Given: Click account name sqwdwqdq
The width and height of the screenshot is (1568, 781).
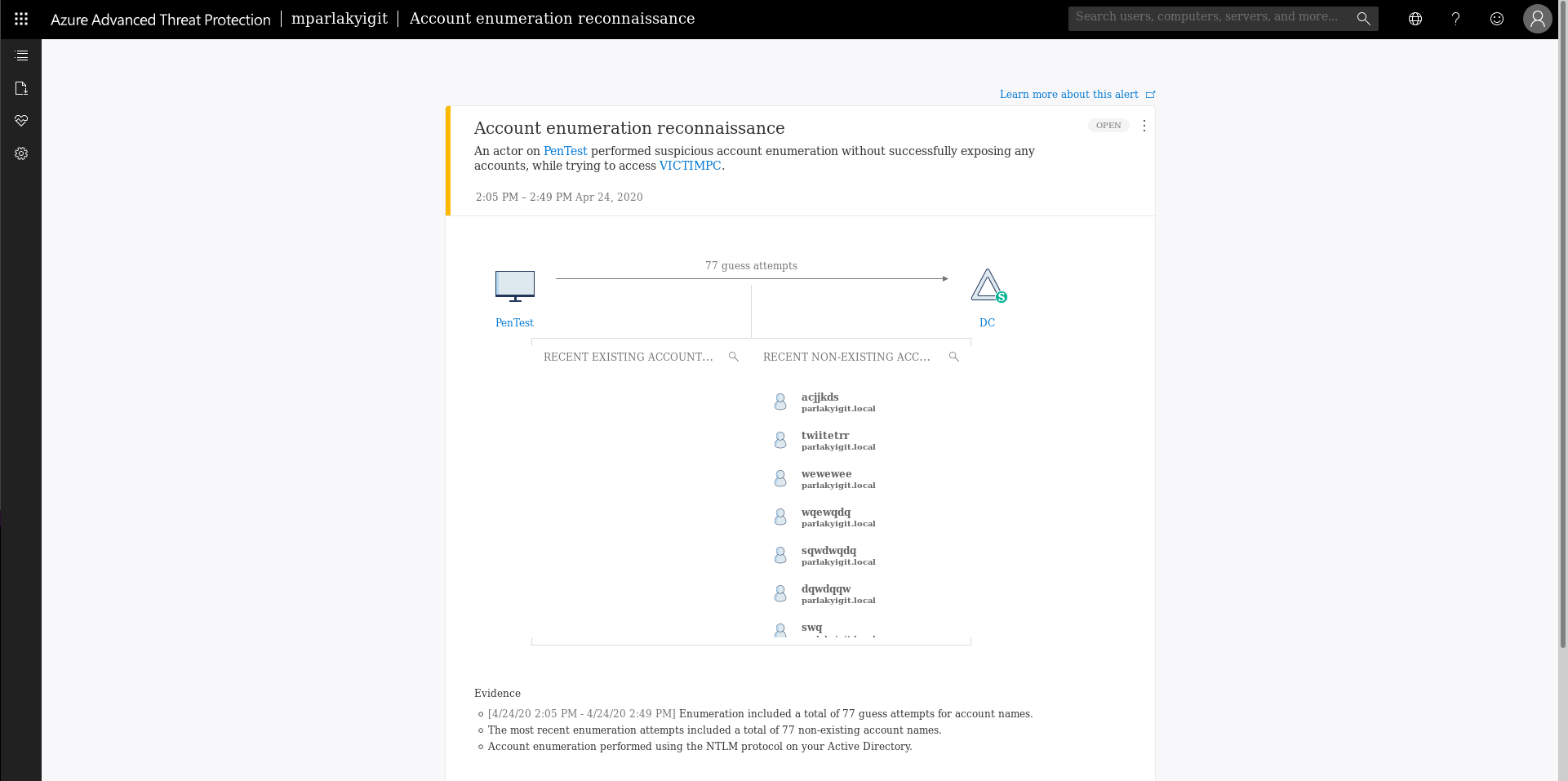Looking at the screenshot, I should (828, 551).
